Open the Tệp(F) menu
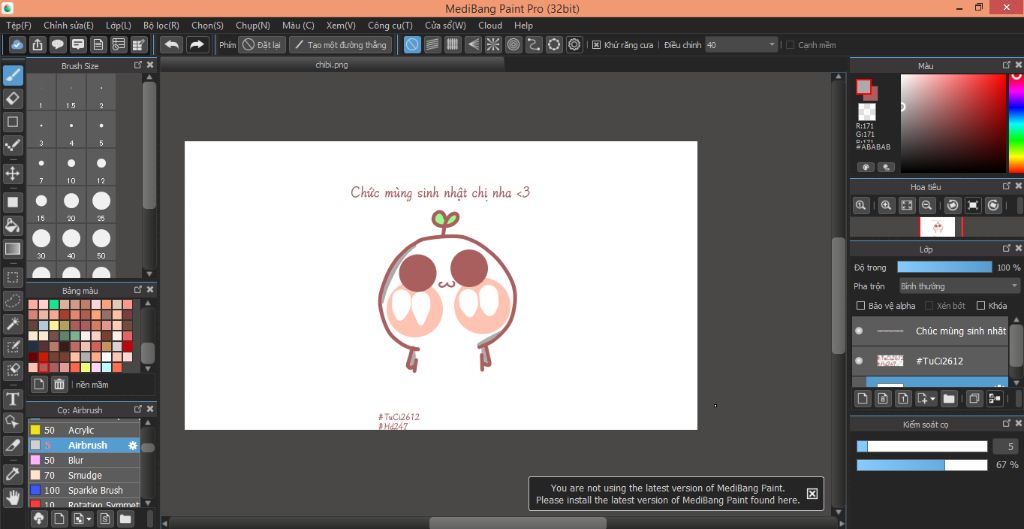Image resolution: width=1024 pixels, height=529 pixels. point(19,25)
